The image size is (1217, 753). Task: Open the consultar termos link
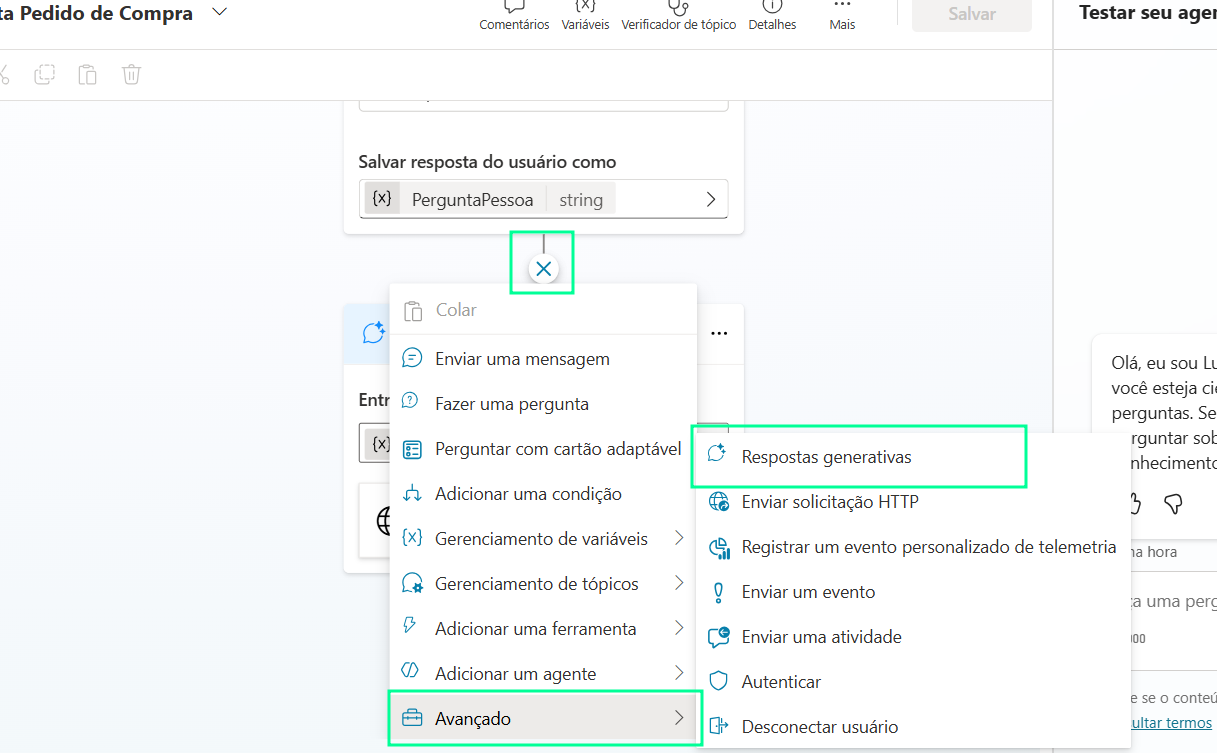tap(1168, 722)
